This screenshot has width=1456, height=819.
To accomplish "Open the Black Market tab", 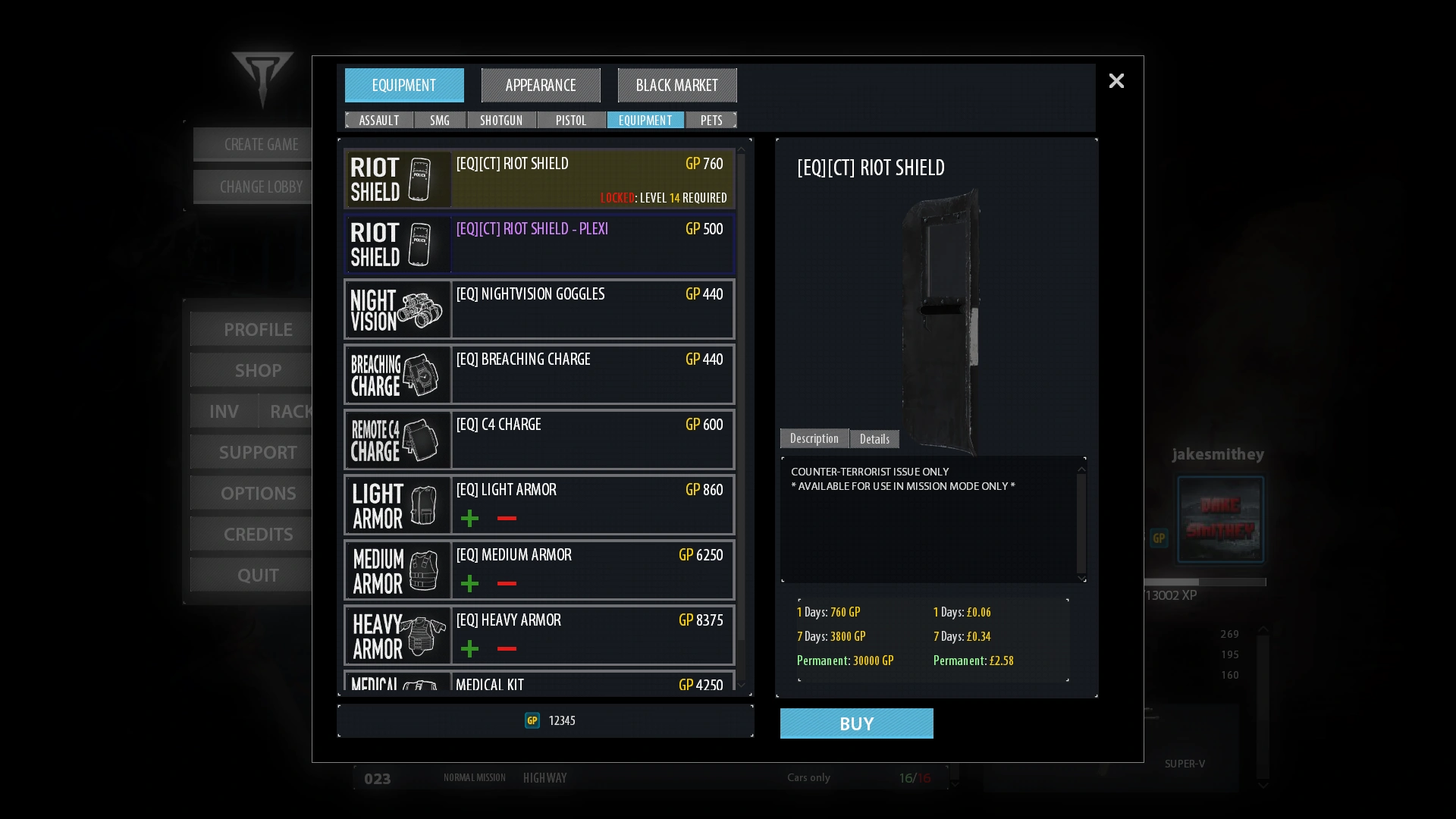I will tap(677, 85).
